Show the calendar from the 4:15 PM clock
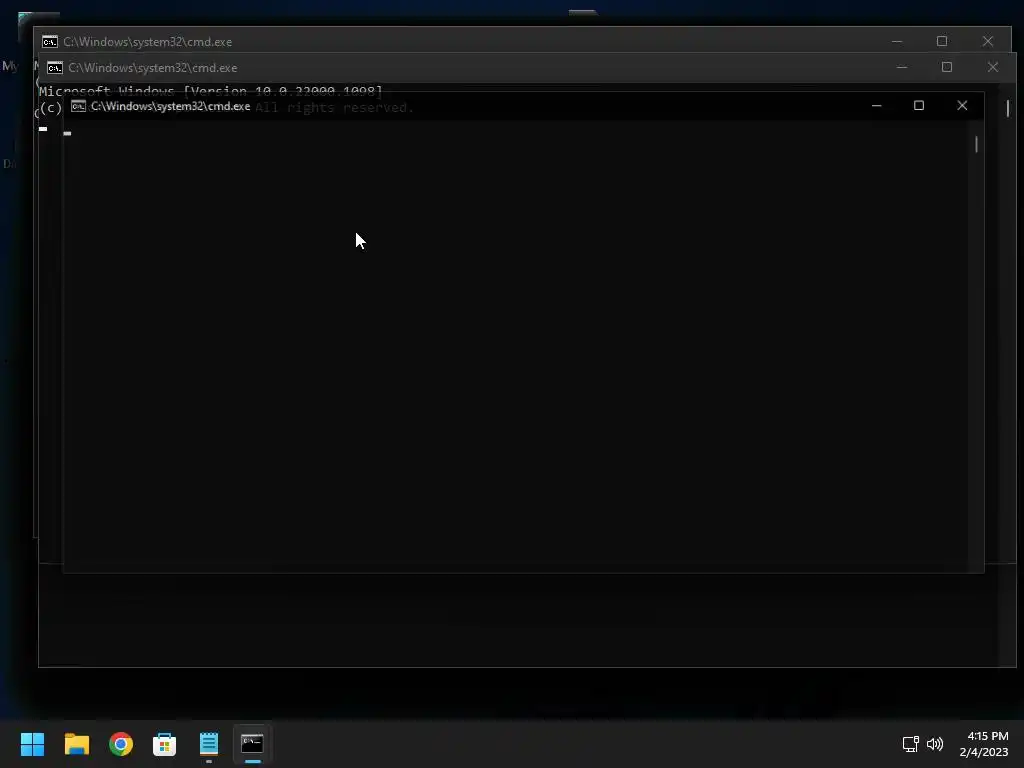The height and width of the screenshot is (768, 1024). (x=984, y=744)
